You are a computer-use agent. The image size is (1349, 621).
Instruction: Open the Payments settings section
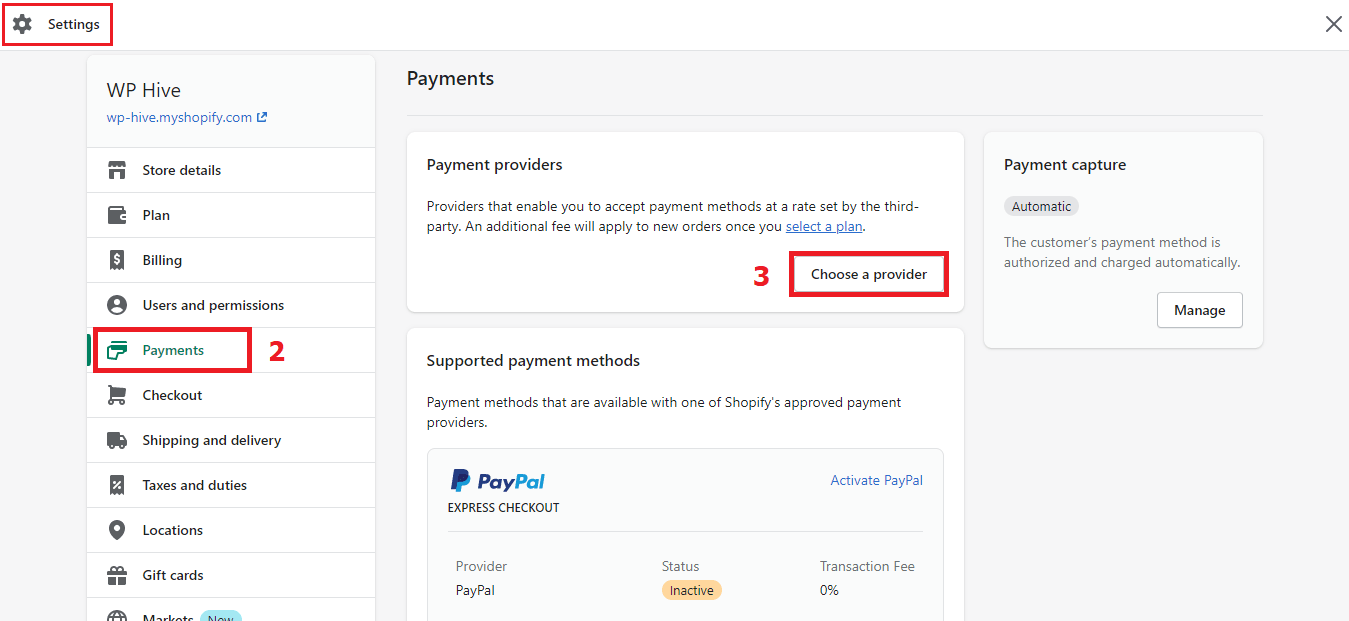pyautogui.click(x=173, y=350)
